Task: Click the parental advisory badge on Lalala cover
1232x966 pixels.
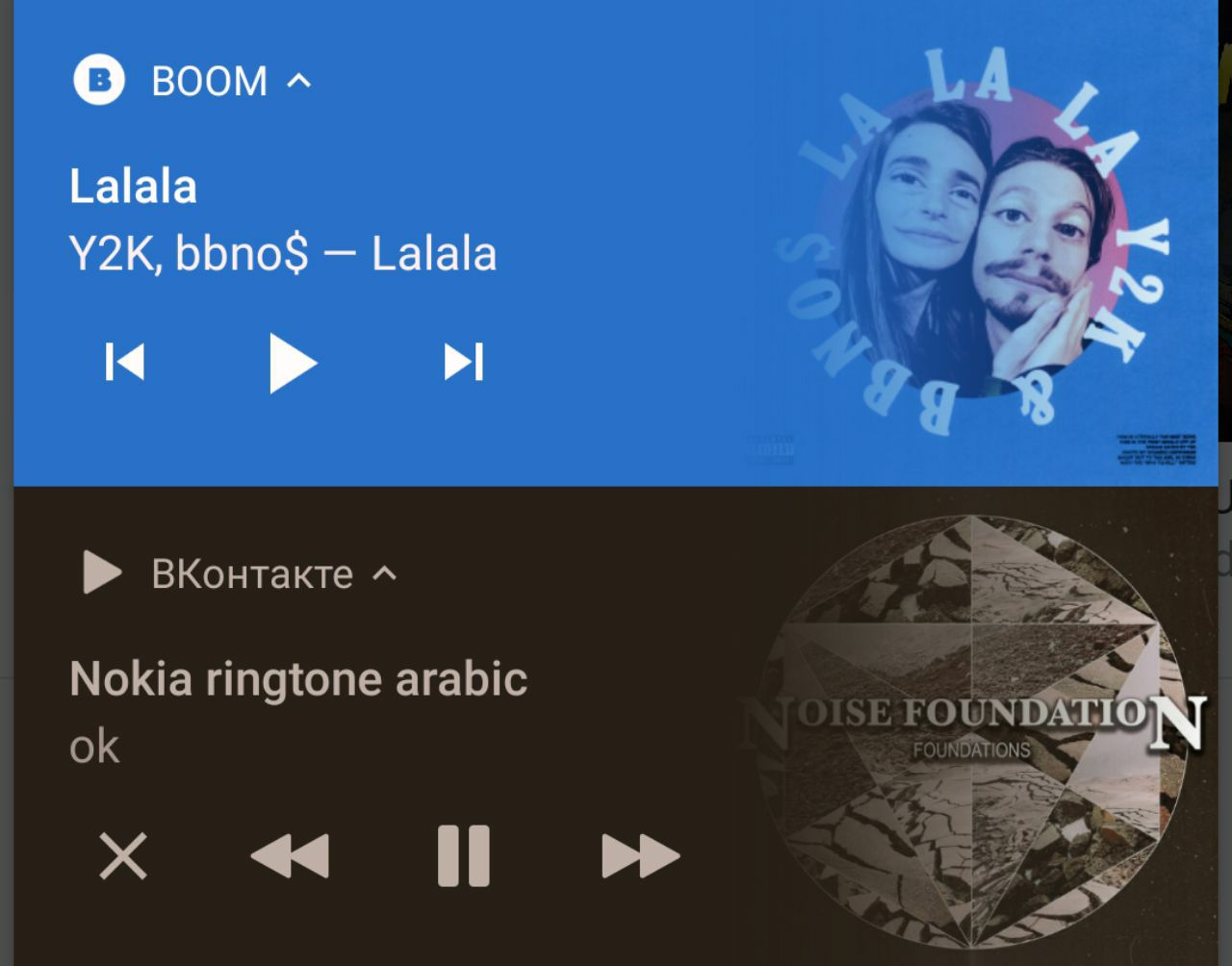Action: pyautogui.click(x=771, y=450)
